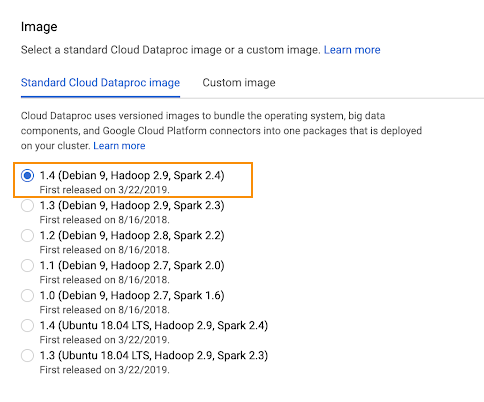Click label '1.0 (Debian 9, Hadoop 2.7, Spark 1.6)'

click(132, 295)
